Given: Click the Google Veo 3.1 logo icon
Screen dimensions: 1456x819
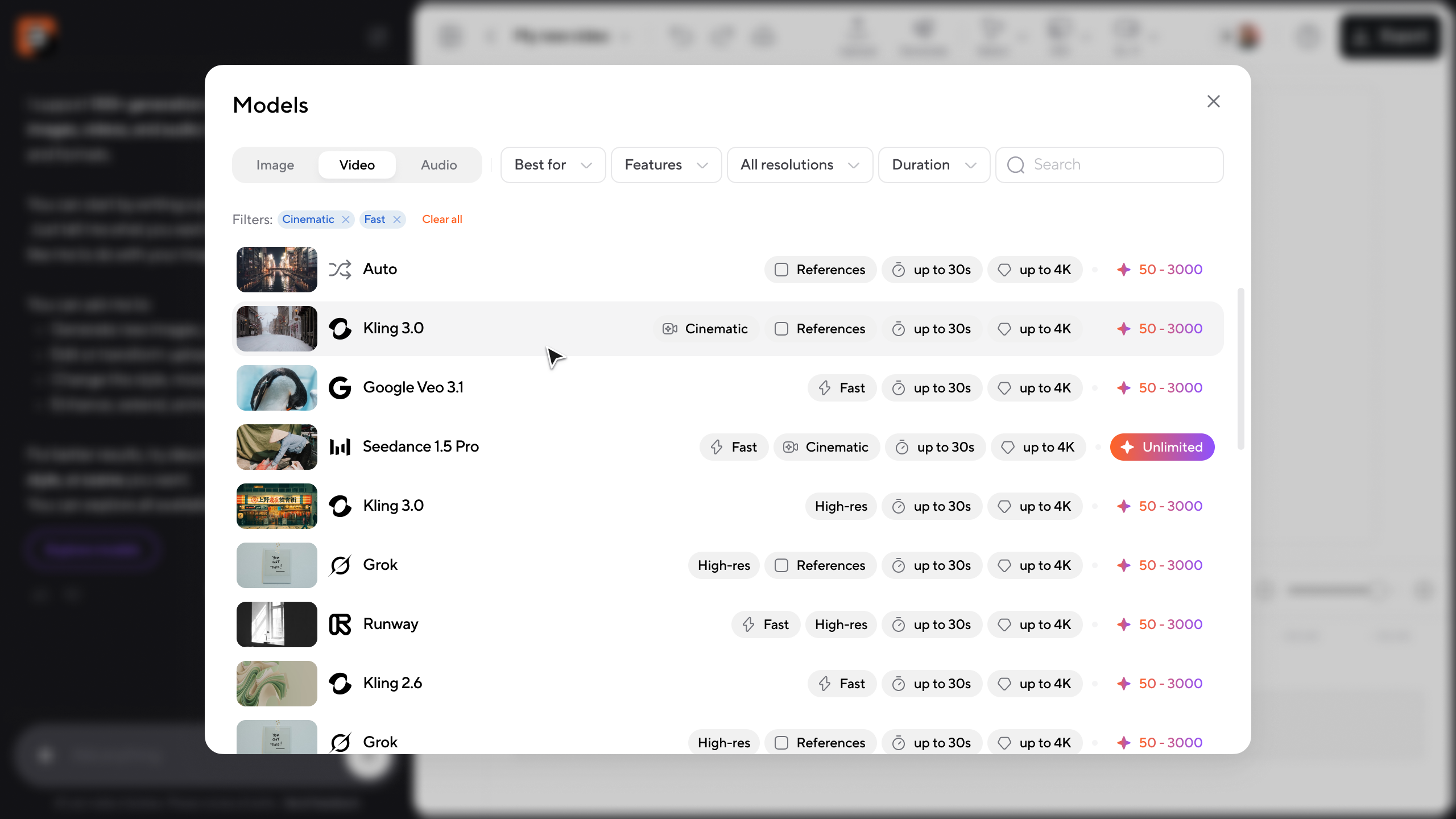Looking at the screenshot, I should (340, 388).
